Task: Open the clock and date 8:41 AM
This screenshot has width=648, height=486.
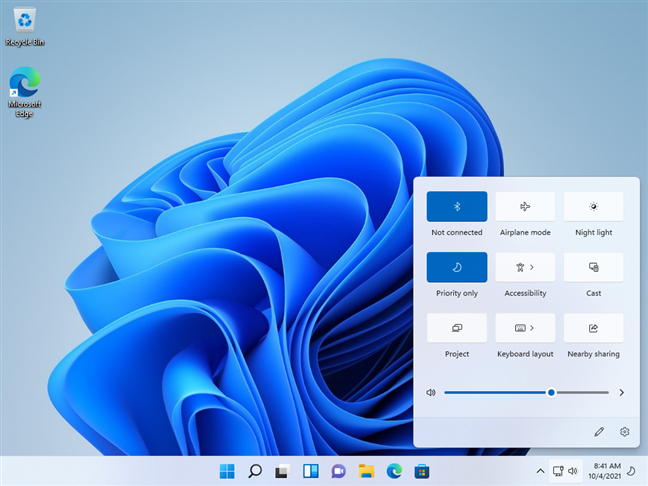Action: click(605, 471)
